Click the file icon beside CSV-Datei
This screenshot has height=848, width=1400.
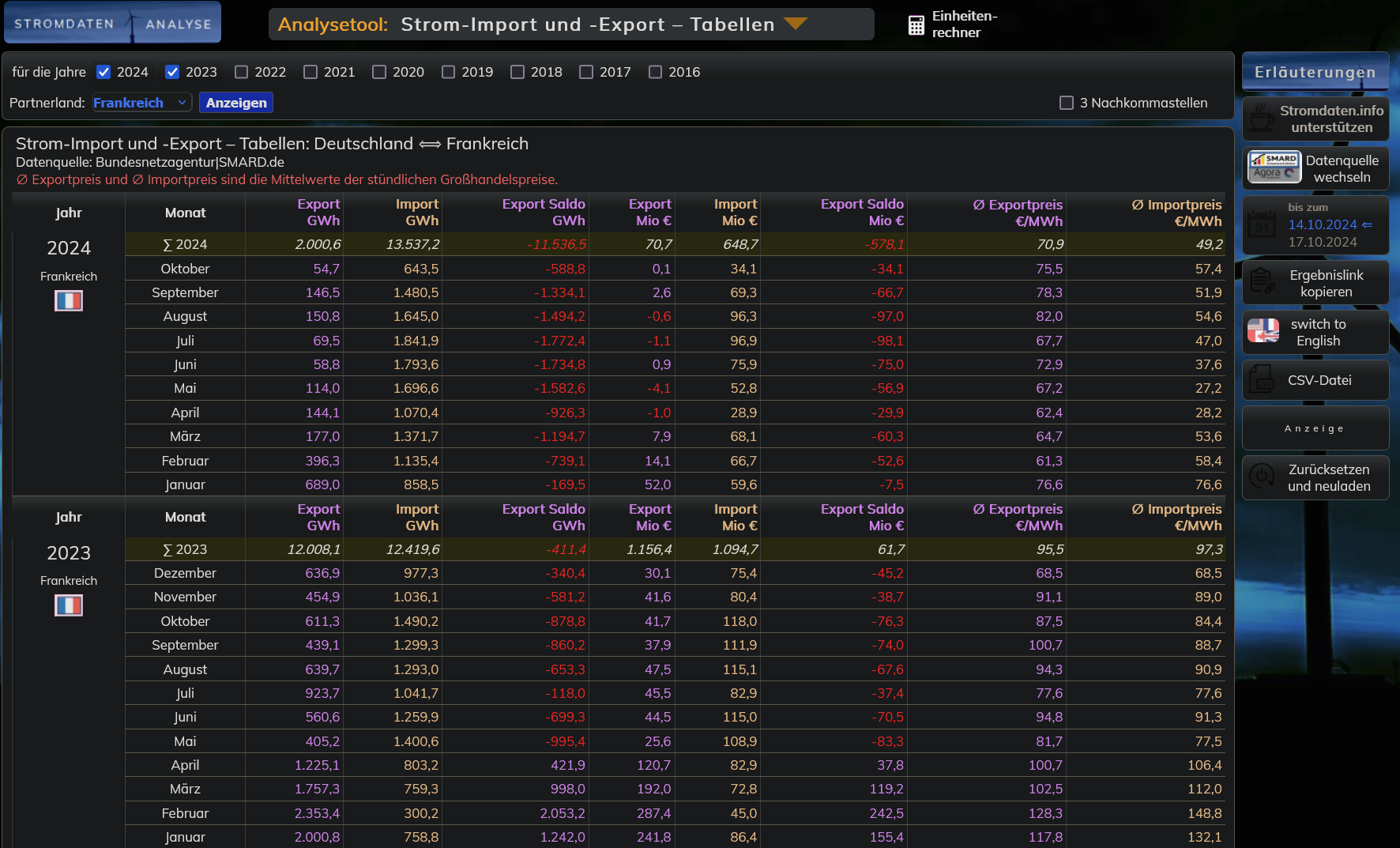1262,380
